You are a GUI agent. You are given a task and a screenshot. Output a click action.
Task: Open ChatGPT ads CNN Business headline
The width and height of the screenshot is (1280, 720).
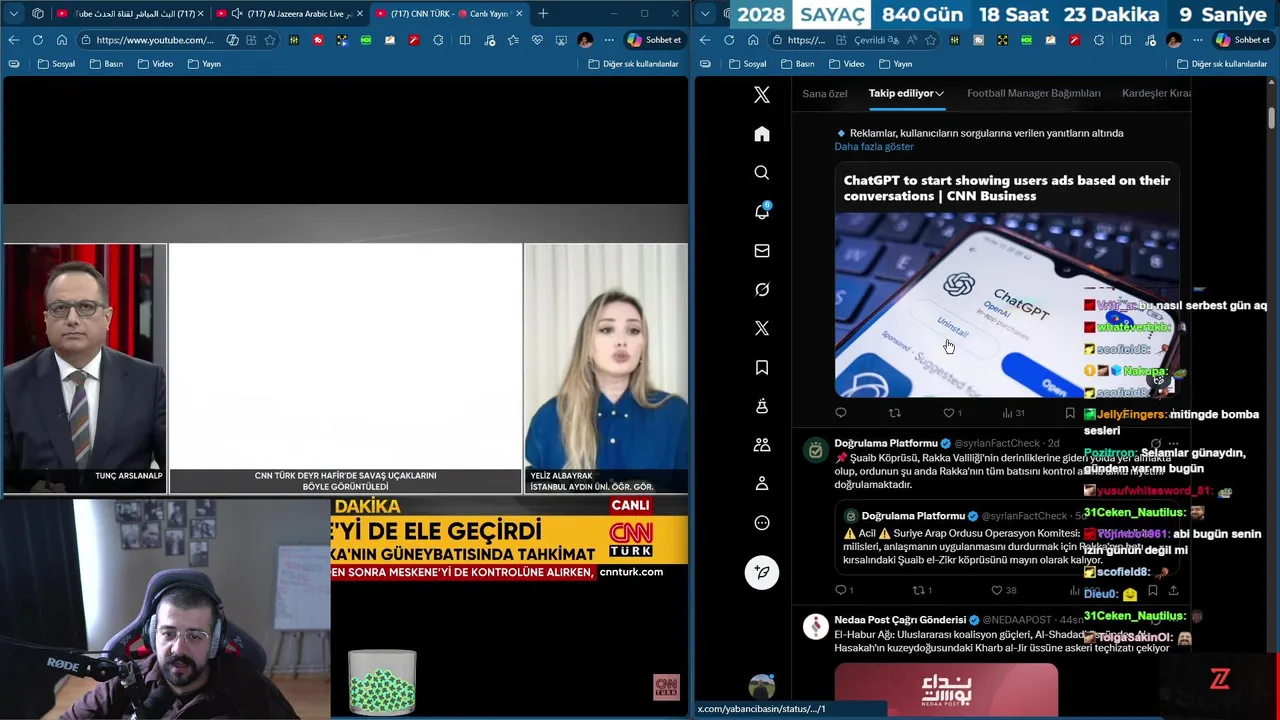(1006, 188)
